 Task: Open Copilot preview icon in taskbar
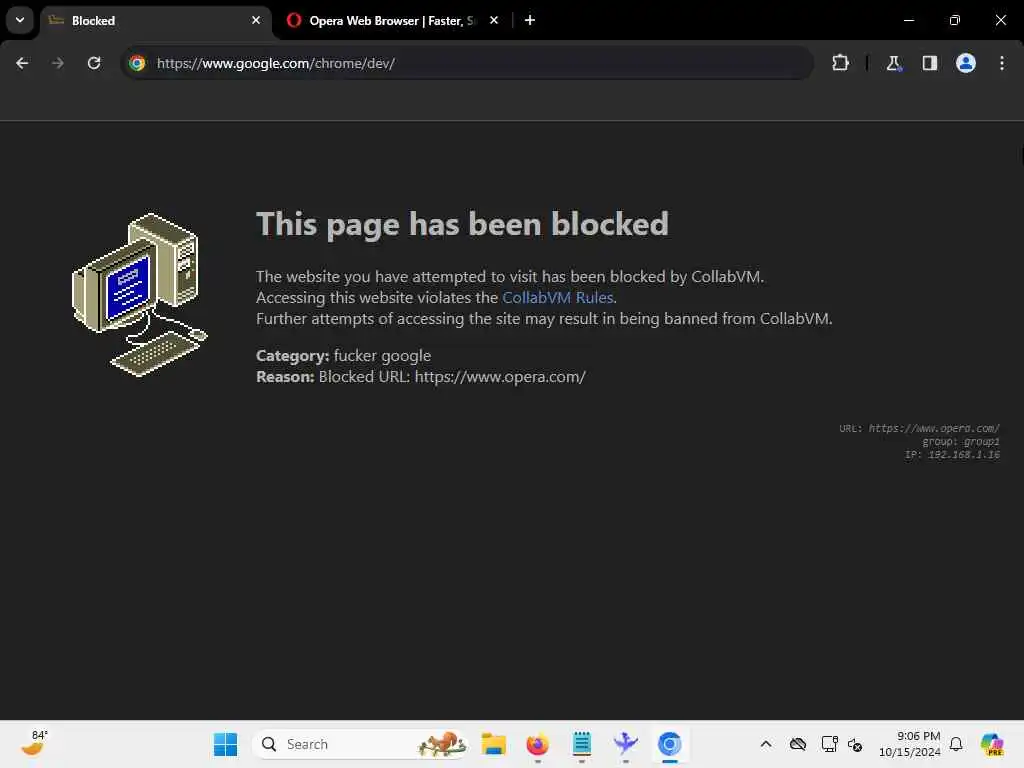(x=992, y=744)
